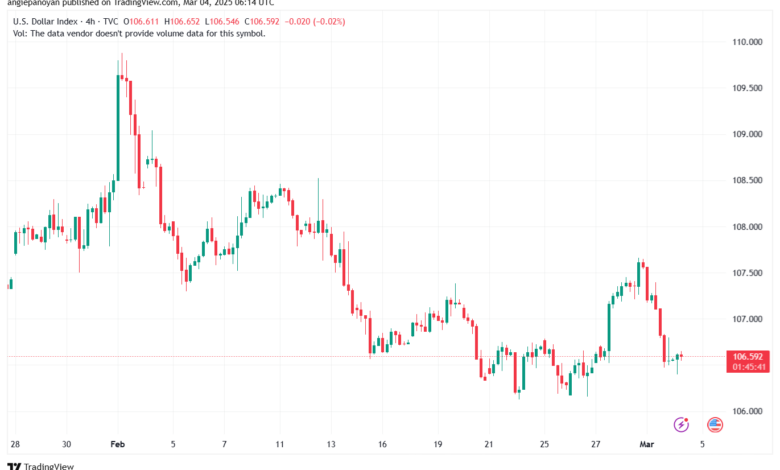The width and height of the screenshot is (780, 470).
Task: Click the volume data vendor notice text
Action: coord(139,33)
